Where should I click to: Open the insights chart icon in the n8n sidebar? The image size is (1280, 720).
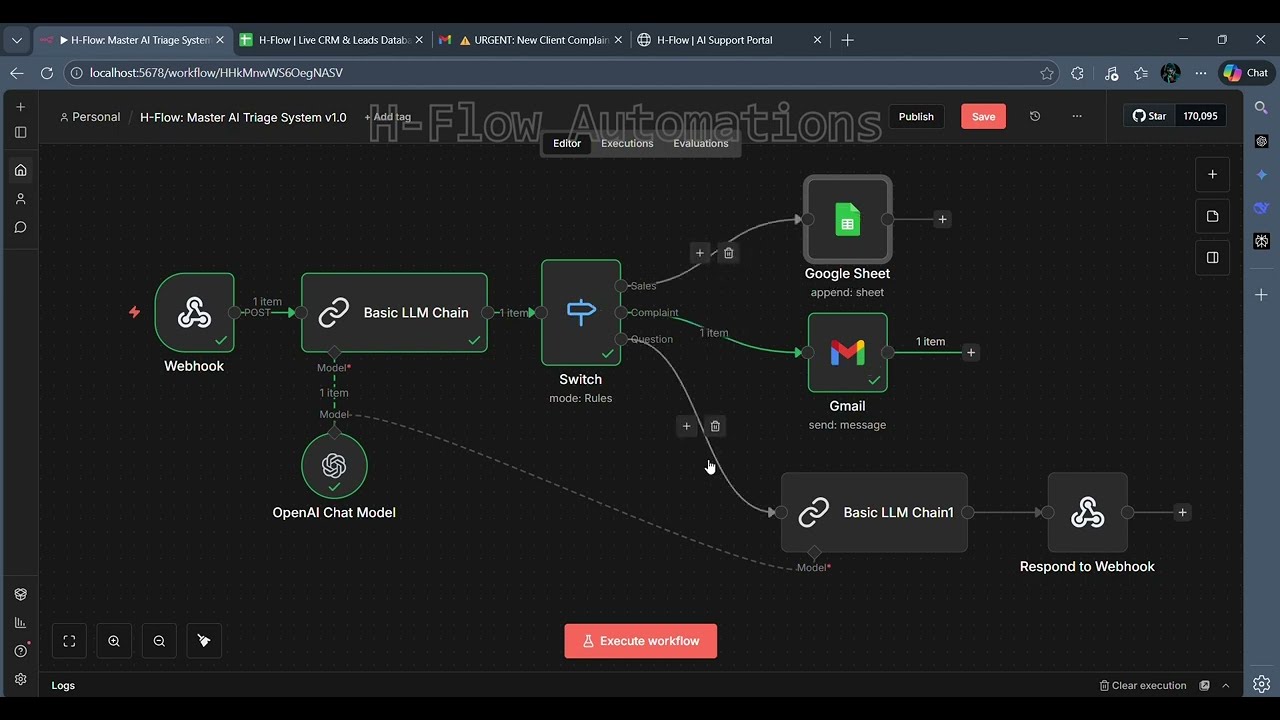[20, 622]
